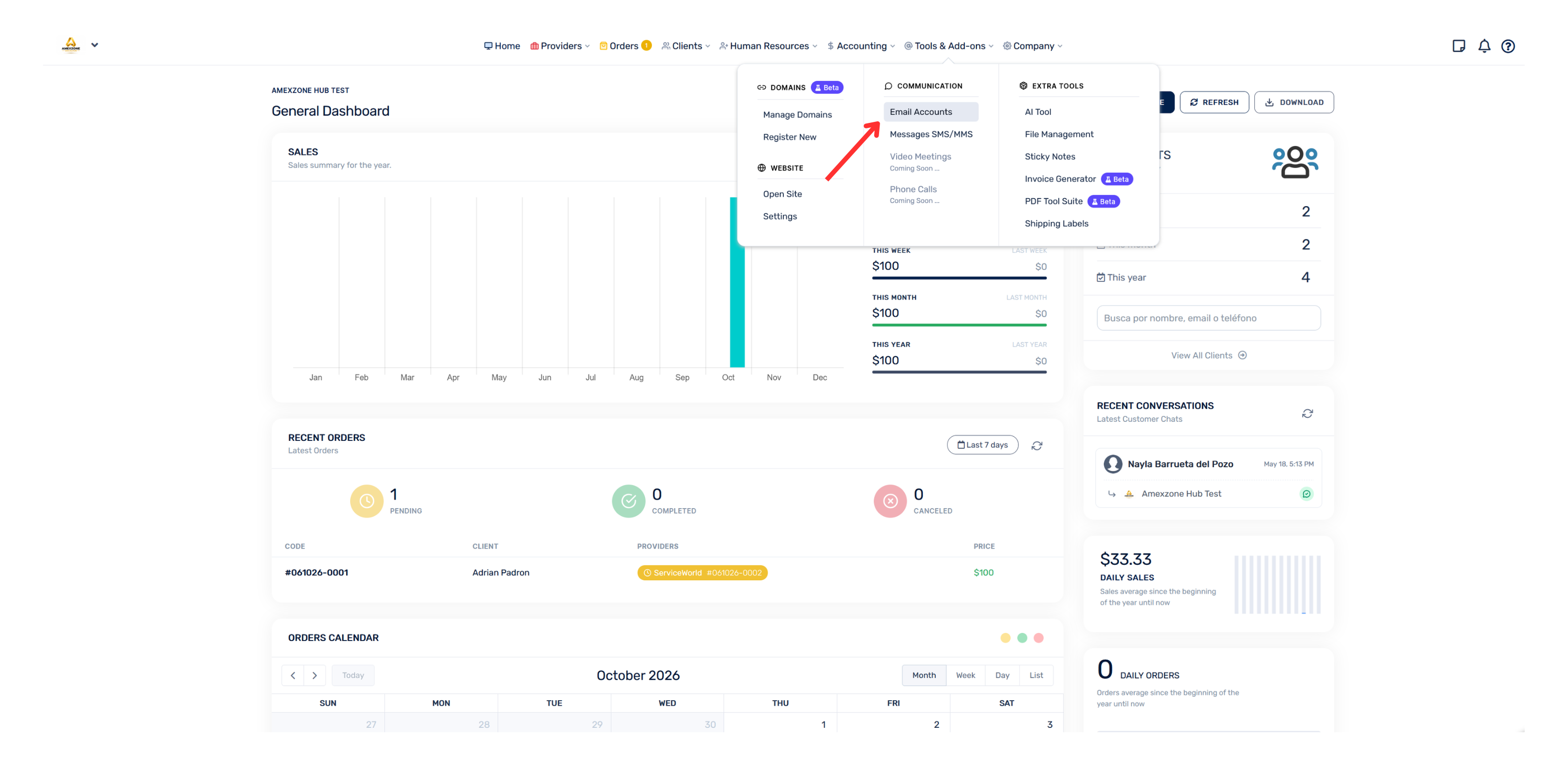Open the notifications bell
The image size is (1568, 784).
point(1484,46)
